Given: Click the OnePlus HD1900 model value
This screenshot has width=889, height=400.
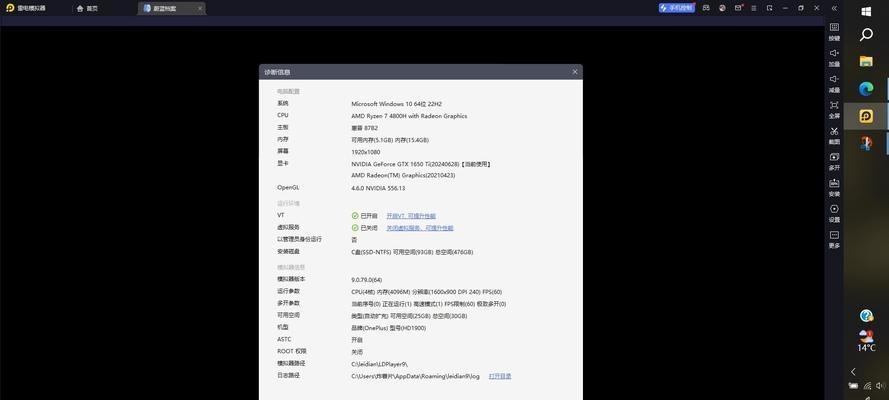Looking at the screenshot, I should coord(388,328).
